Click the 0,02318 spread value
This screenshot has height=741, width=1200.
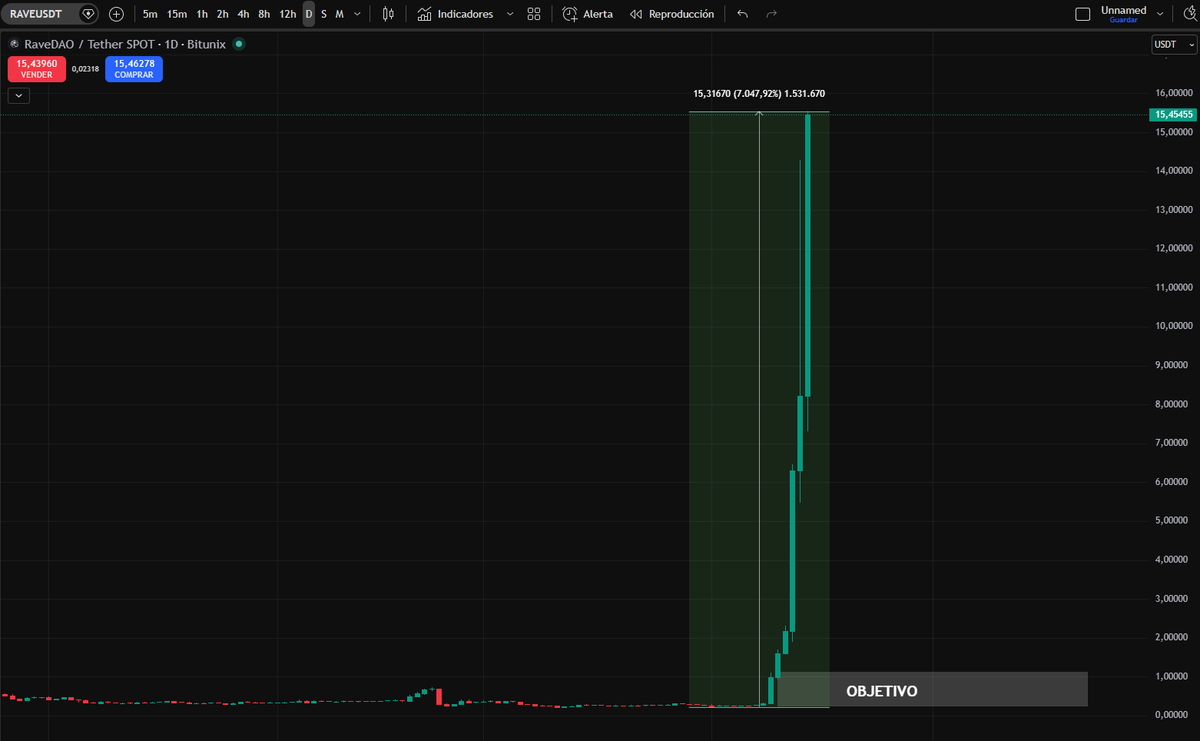pyautogui.click(x=85, y=69)
